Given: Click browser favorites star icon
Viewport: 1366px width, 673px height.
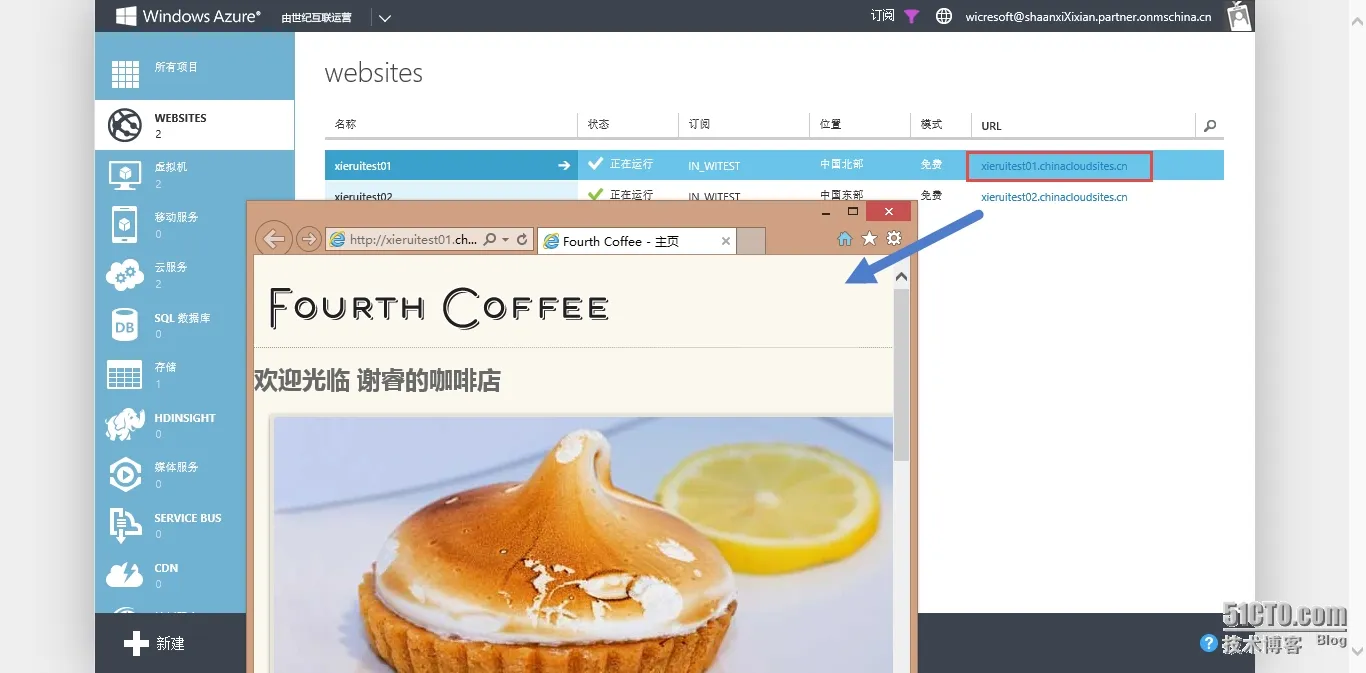Looking at the screenshot, I should click(869, 238).
